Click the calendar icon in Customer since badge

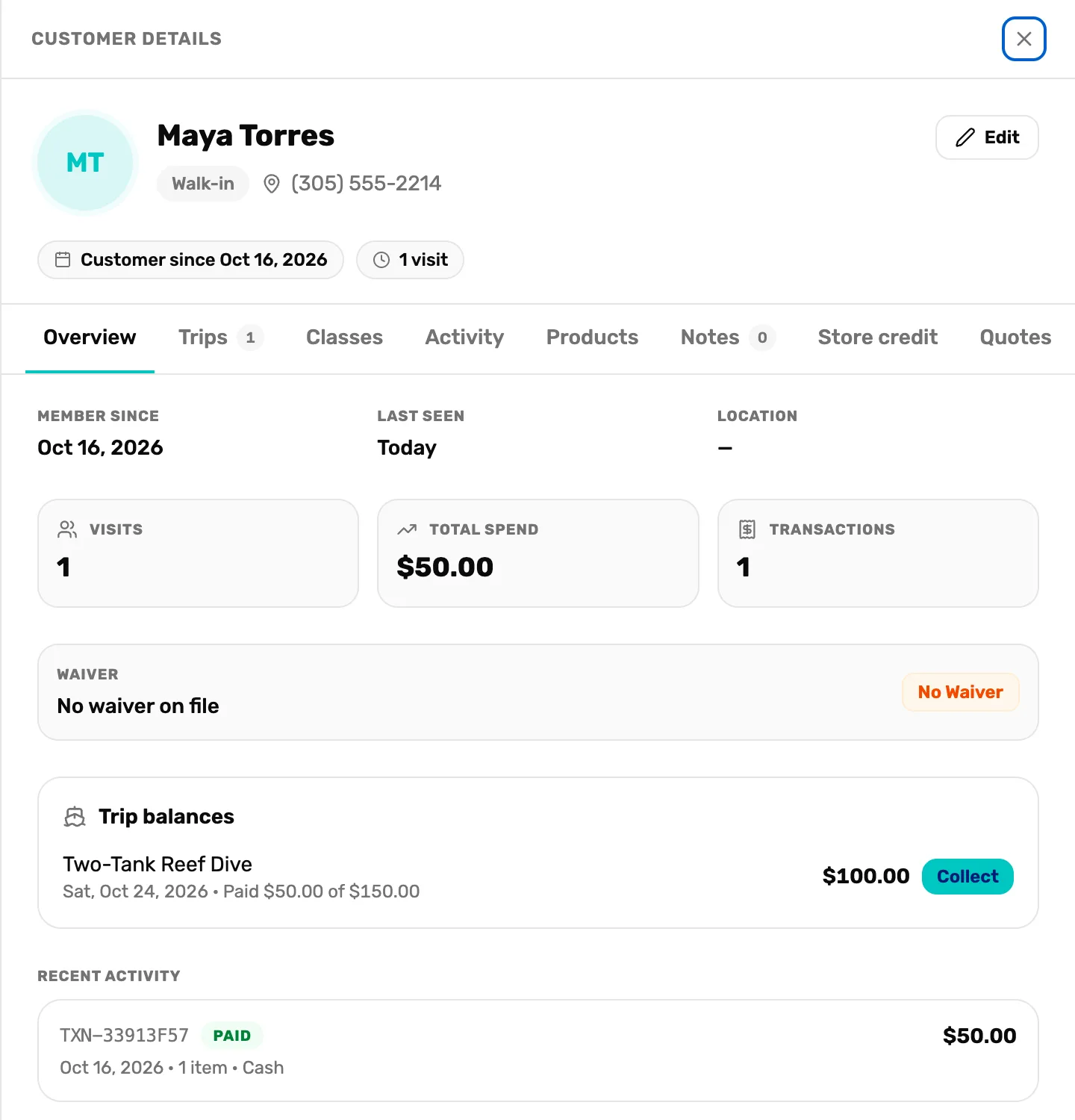point(63,260)
